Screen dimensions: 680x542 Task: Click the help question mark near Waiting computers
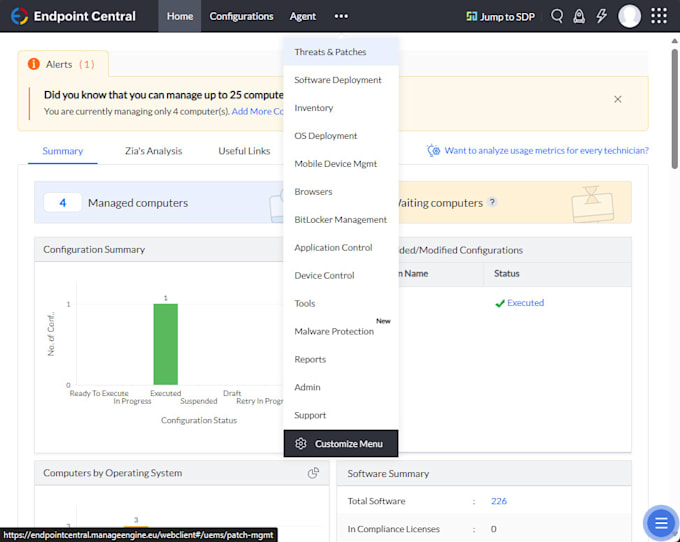[492, 202]
